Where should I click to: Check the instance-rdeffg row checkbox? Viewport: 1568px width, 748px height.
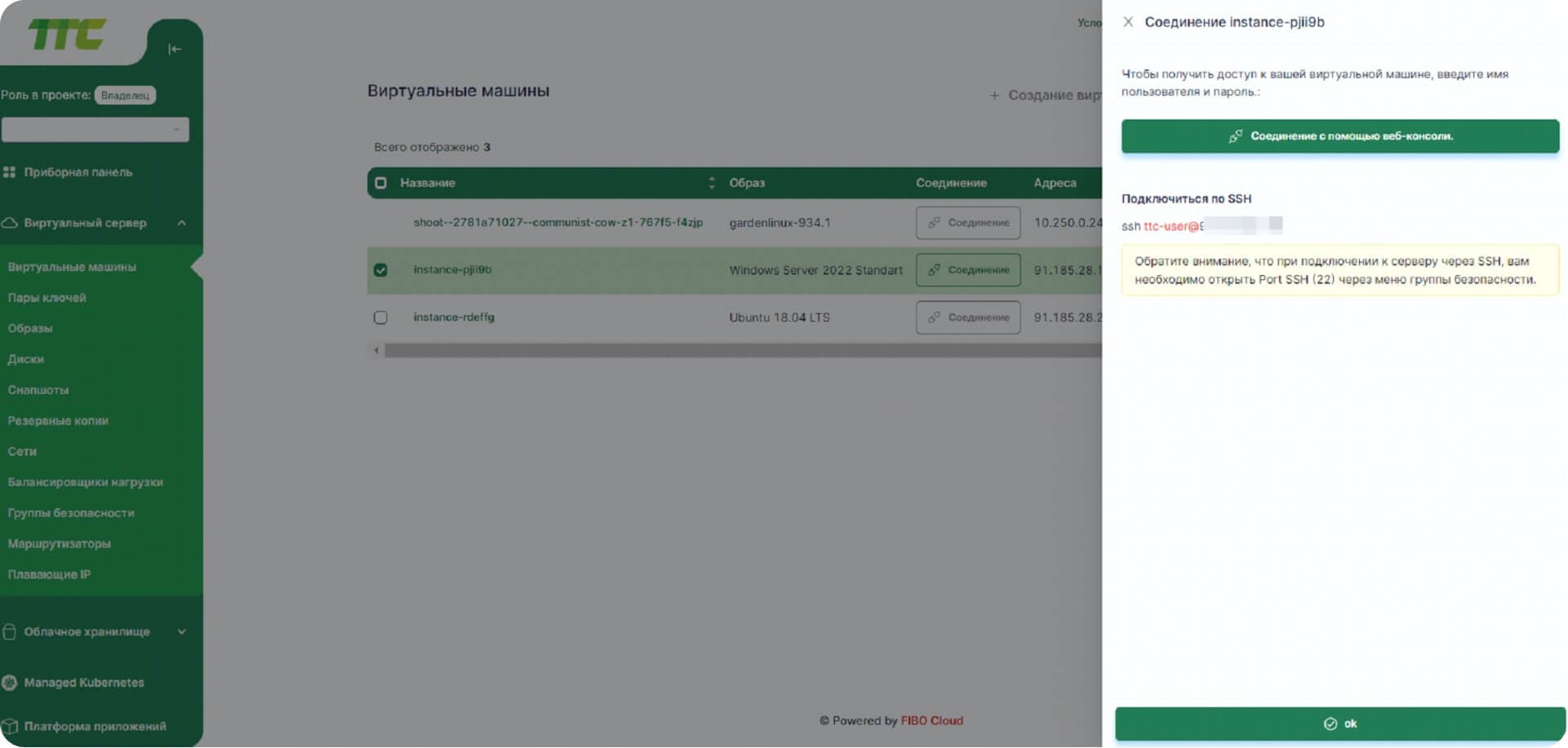point(380,318)
